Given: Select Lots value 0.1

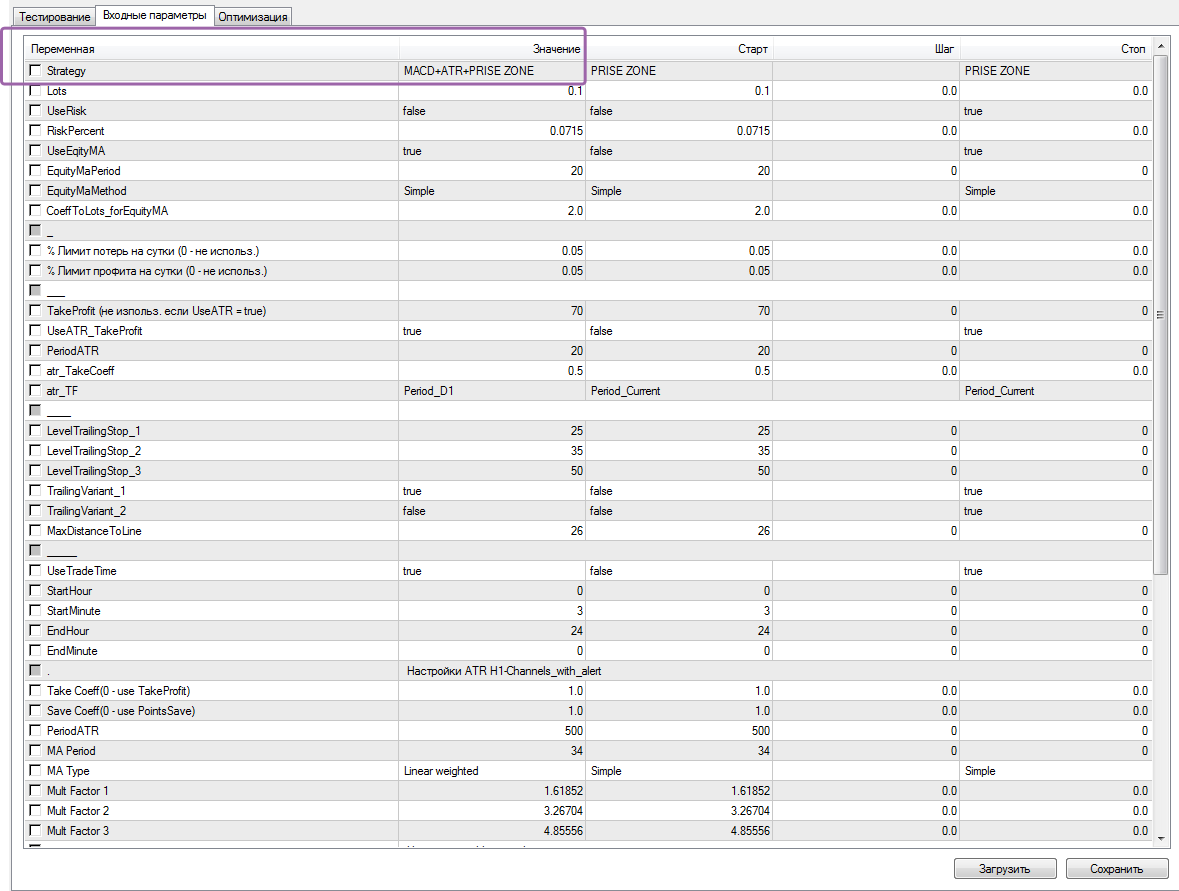Looking at the screenshot, I should (x=492, y=91).
